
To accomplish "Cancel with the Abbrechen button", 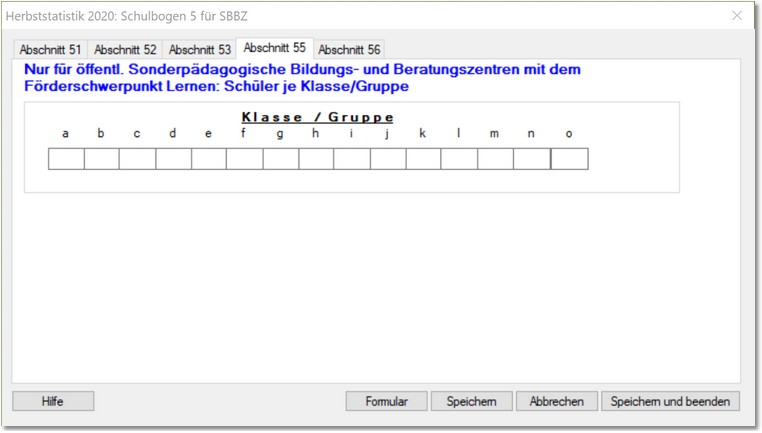I will point(557,401).
